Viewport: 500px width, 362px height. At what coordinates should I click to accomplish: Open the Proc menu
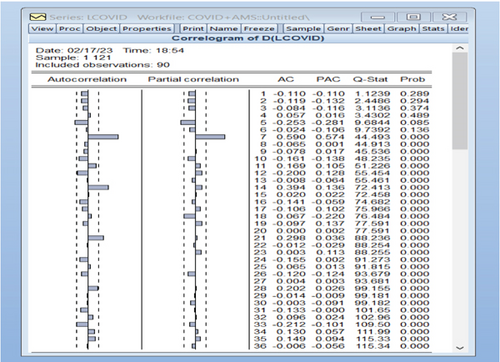point(70,29)
